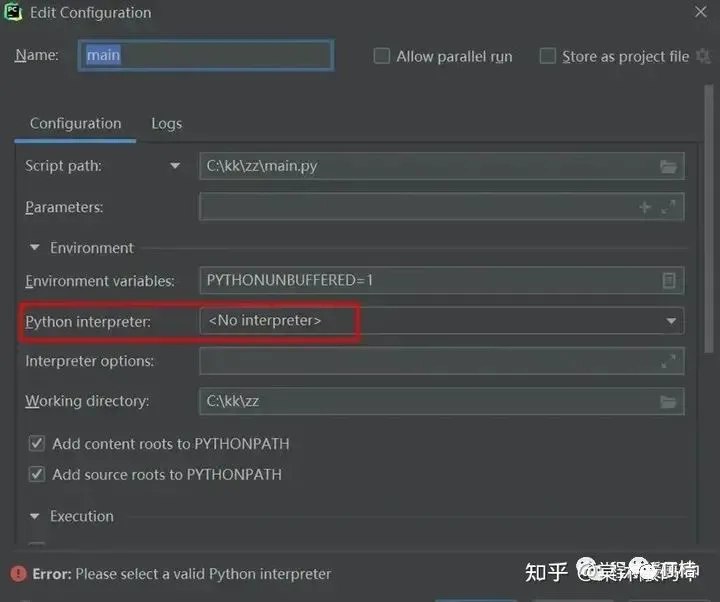The image size is (720, 602).
Task: Open the Python interpreter dropdown
Action: coord(671,321)
